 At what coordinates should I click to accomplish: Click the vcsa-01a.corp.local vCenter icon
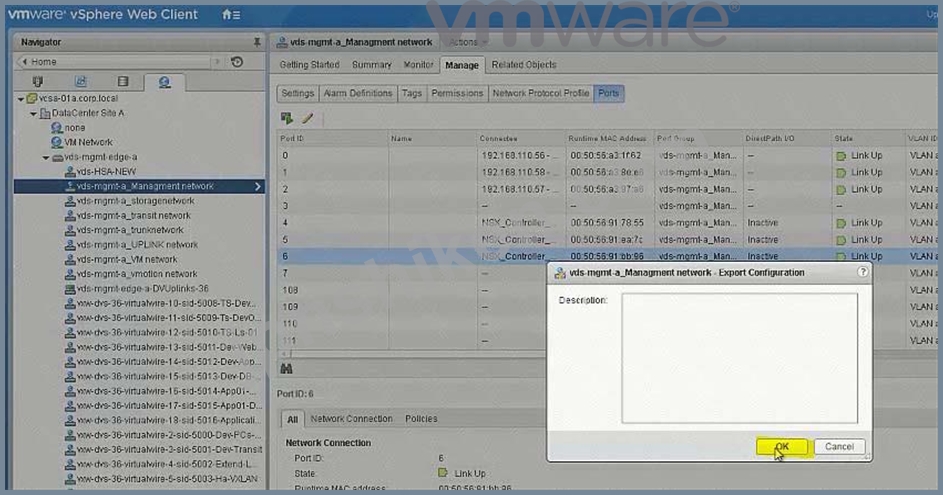click(32, 98)
